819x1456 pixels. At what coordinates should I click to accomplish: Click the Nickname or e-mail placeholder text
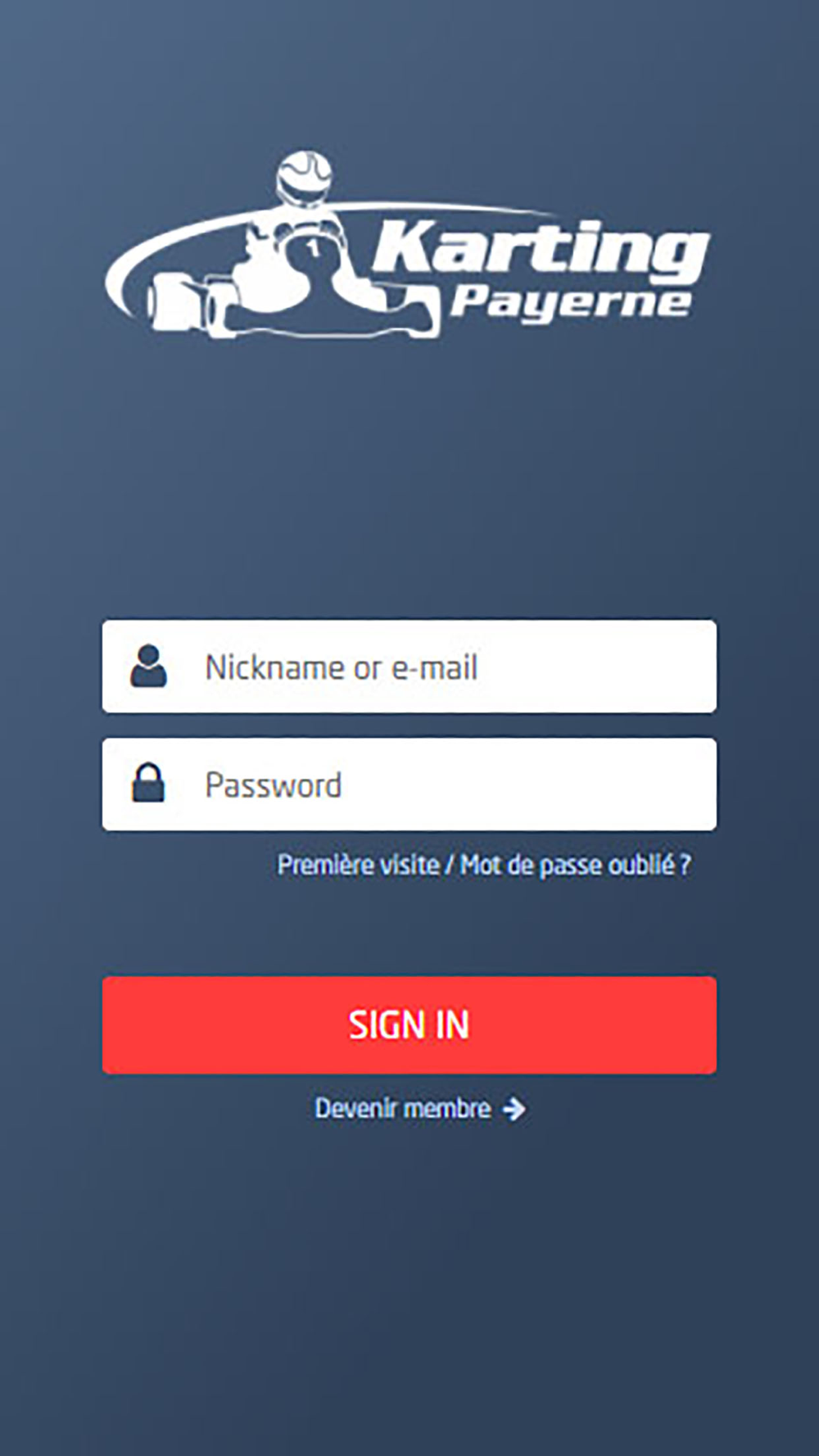click(341, 667)
